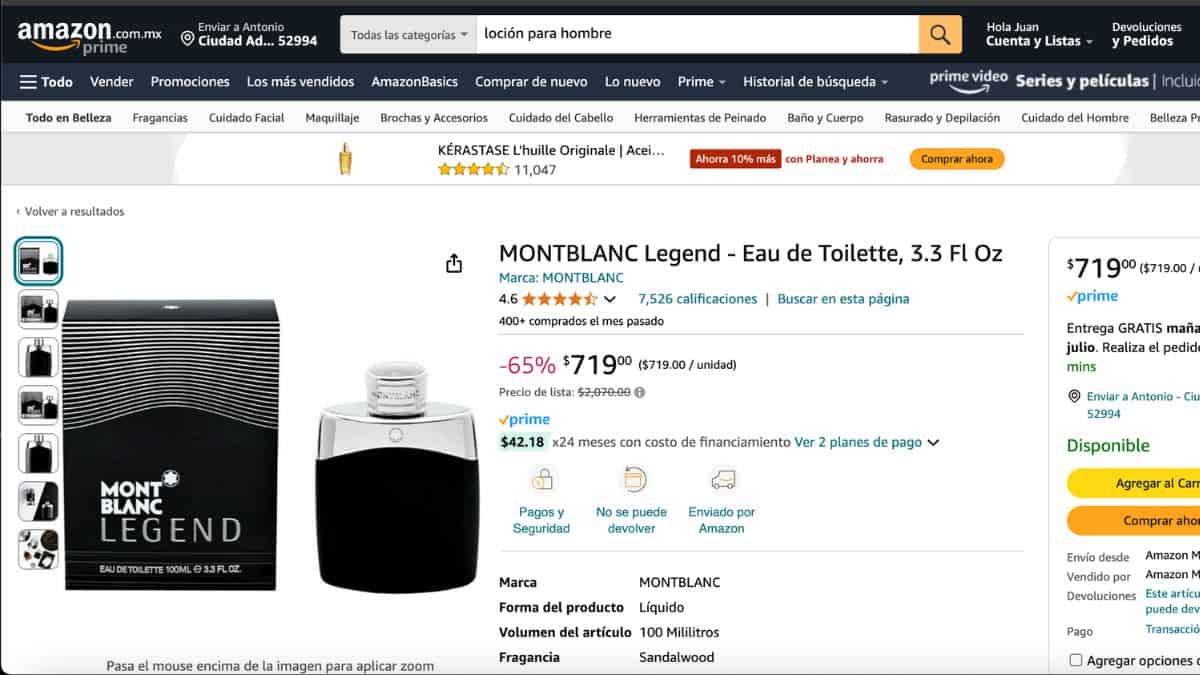Viewport: 1200px width, 675px height.
Task: Click the search text input field
Action: pyautogui.click(x=697, y=34)
